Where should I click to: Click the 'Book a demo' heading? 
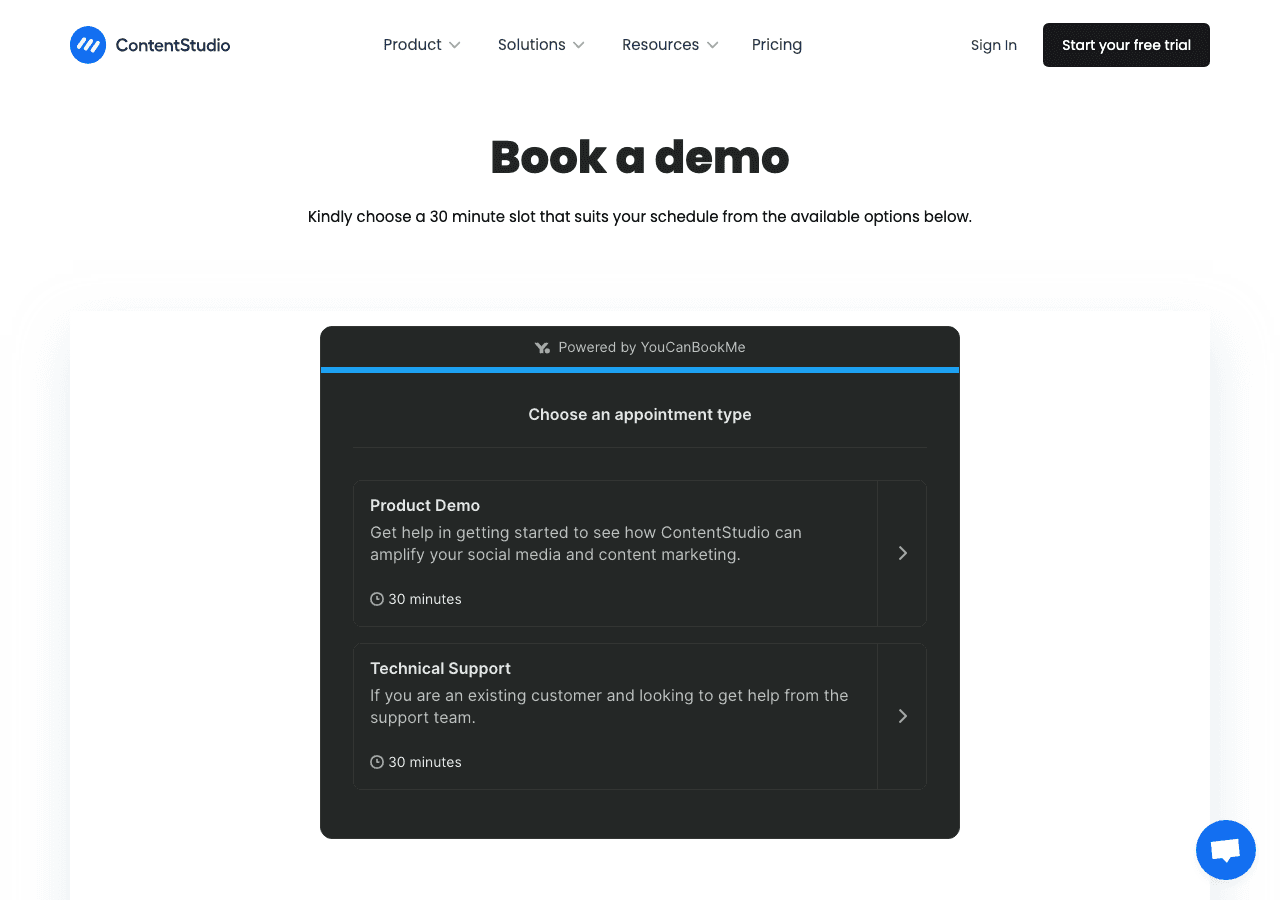[640, 157]
